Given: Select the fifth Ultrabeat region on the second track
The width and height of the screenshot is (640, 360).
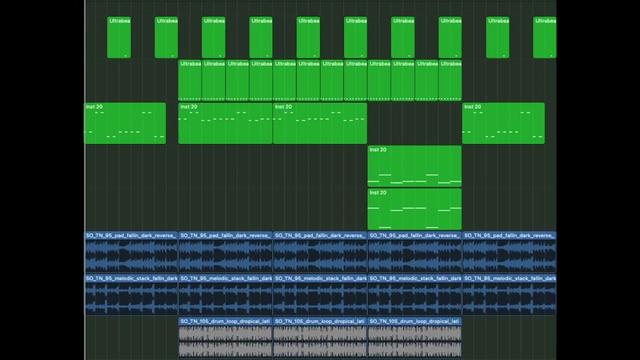Looking at the screenshot, I should (x=284, y=80).
